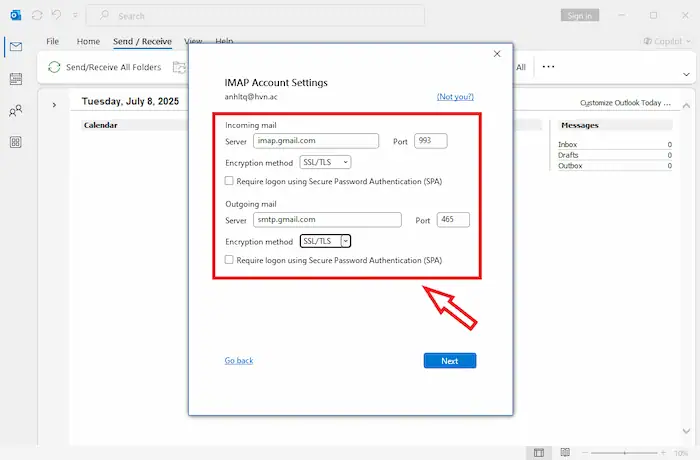The height and width of the screenshot is (460, 700).
Task: Open the More Apps grid icon
Action: pos(15,142)
